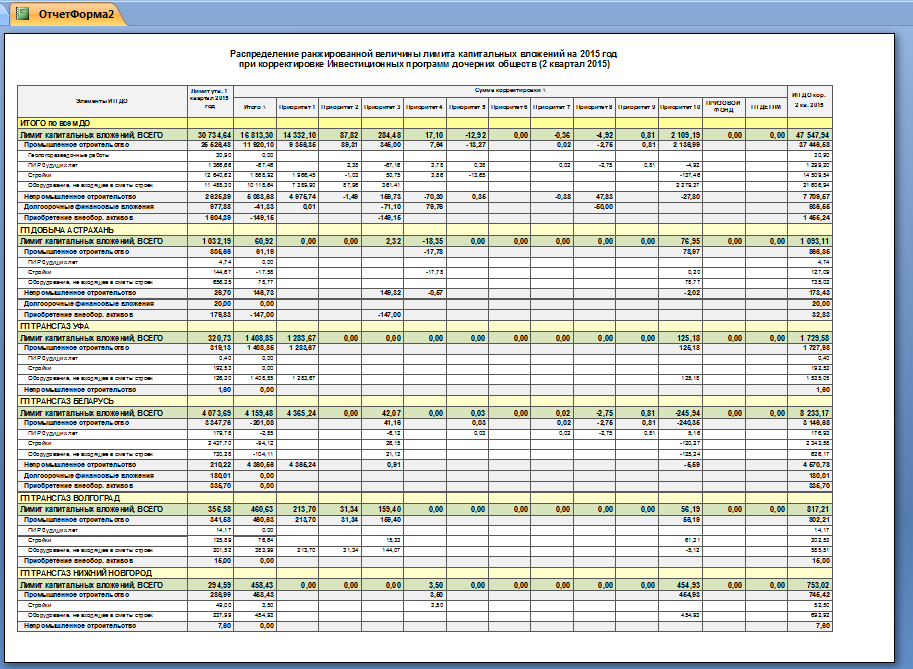Click the 'Элементы ИП ДО' column header
The width and height of the screenshot is (913, 669).
tap(102, 101)
